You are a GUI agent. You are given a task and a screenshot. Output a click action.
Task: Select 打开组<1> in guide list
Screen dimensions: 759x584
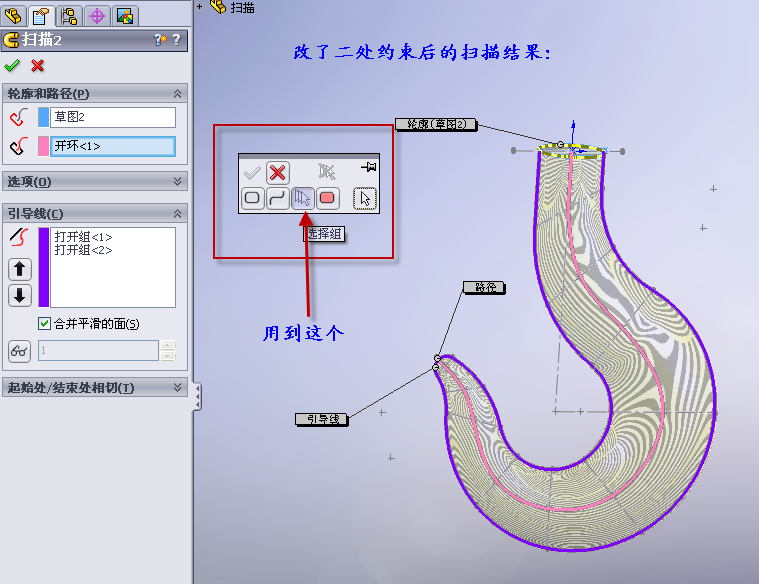pyautogui.click(x=83, y=237)
